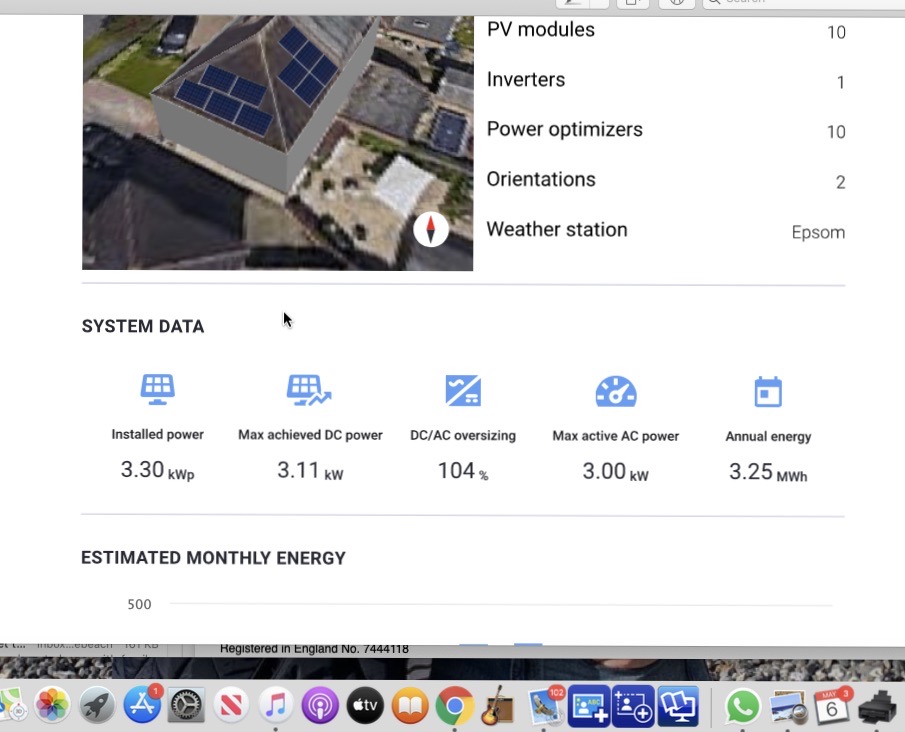Viewport: 905px width, 732px height.
Task: Click the DC/AC oversizing label
Action: pyautogui.click(x=463, y=436)
